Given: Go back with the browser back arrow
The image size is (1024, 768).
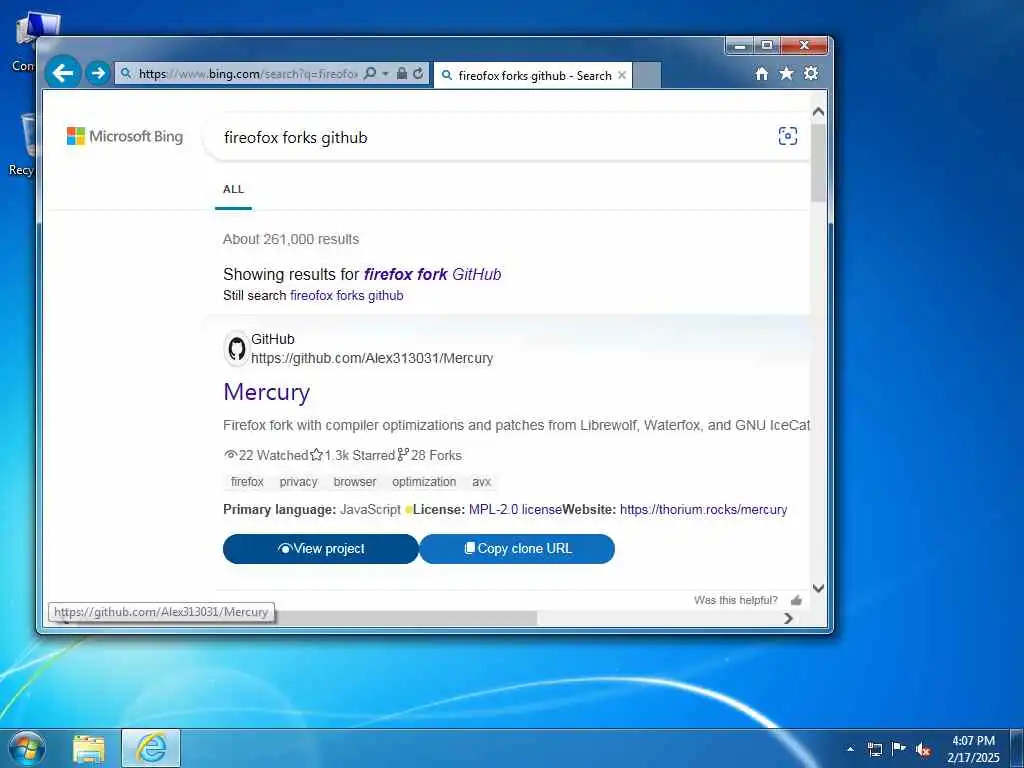Looking at the screenshot, I should (x=63, y=72).
